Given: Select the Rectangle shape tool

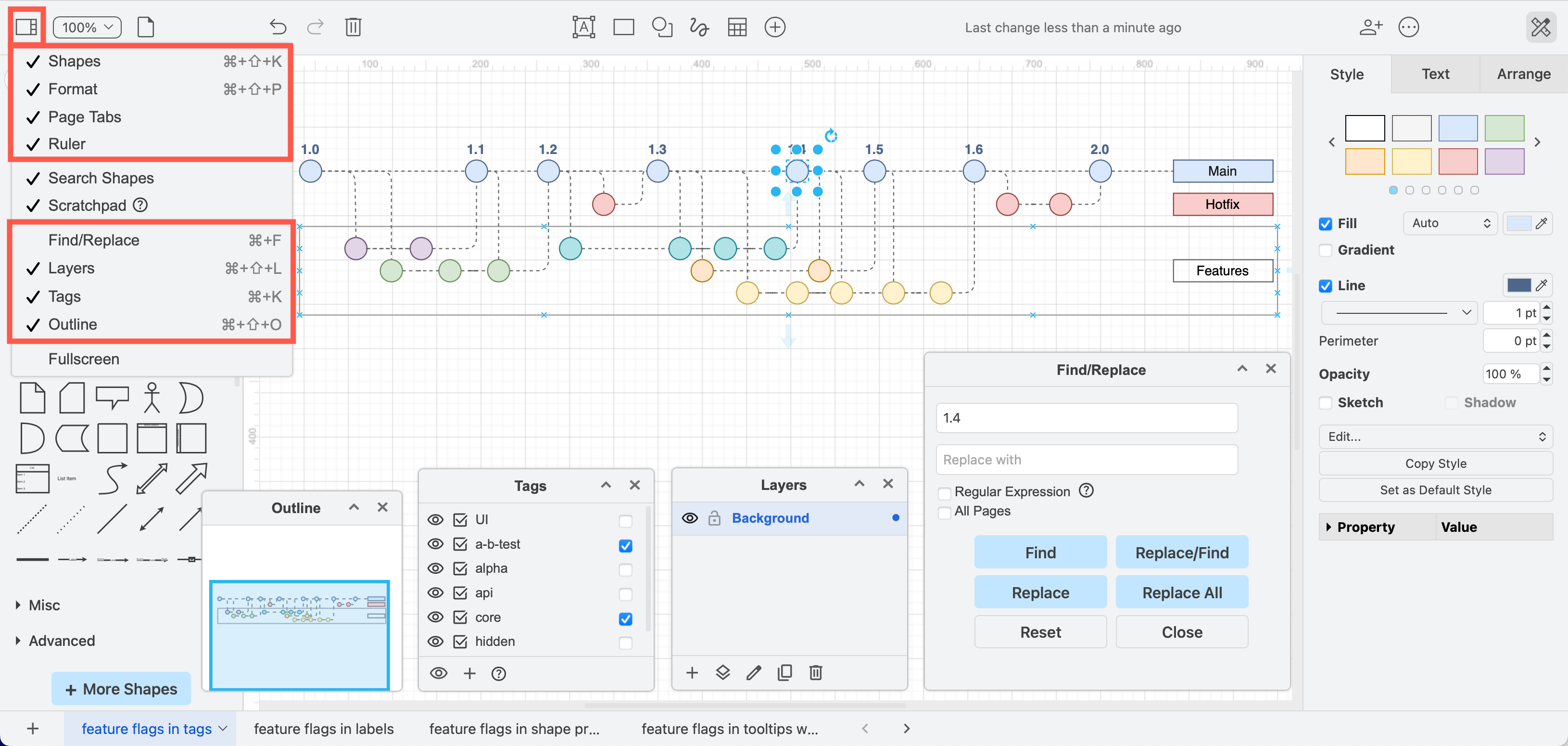Looking at the screenshot, I should click(623, 27).
